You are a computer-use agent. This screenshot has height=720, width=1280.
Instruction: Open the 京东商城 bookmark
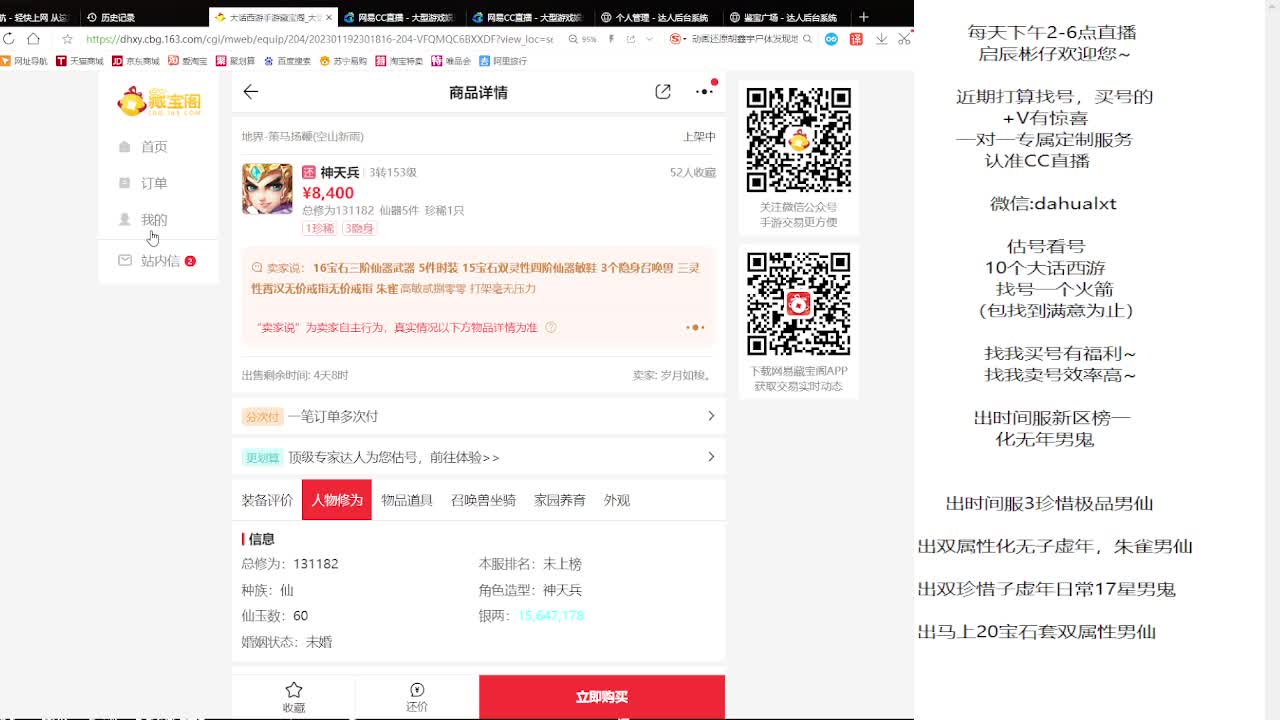136,61
